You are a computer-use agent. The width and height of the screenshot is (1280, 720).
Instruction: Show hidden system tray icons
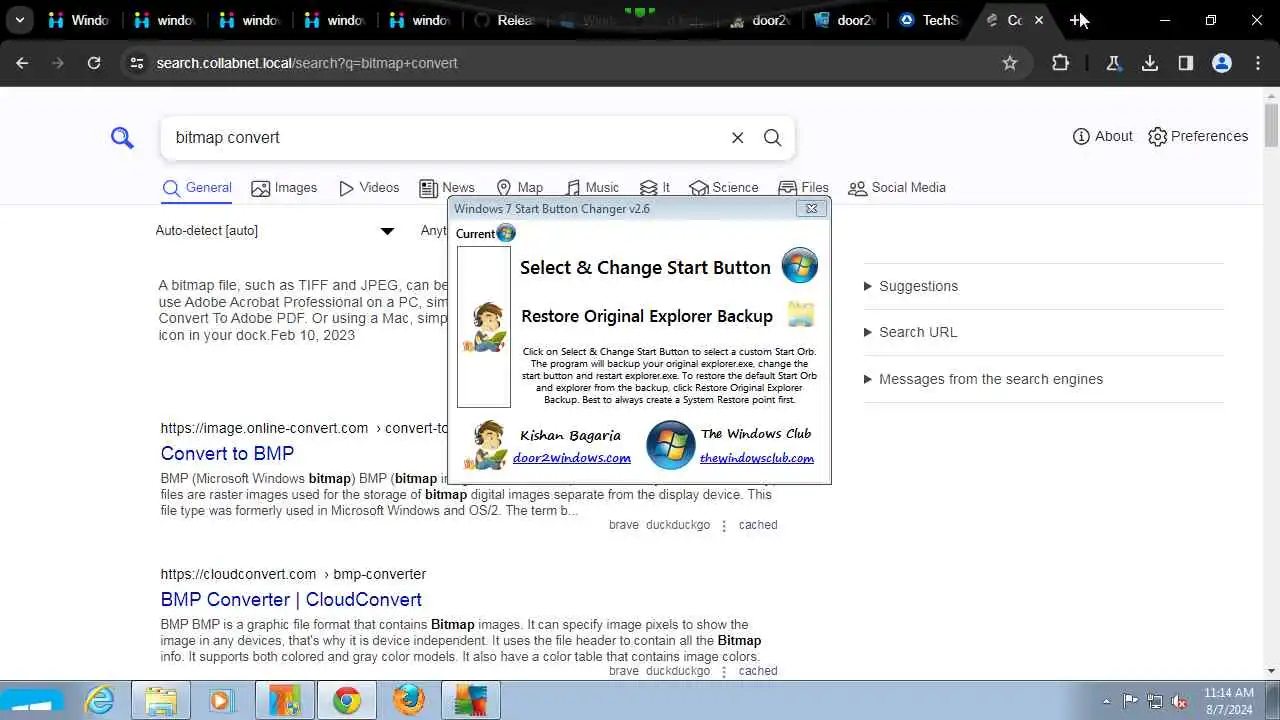pyautogui.click(x=1106, y=701)
